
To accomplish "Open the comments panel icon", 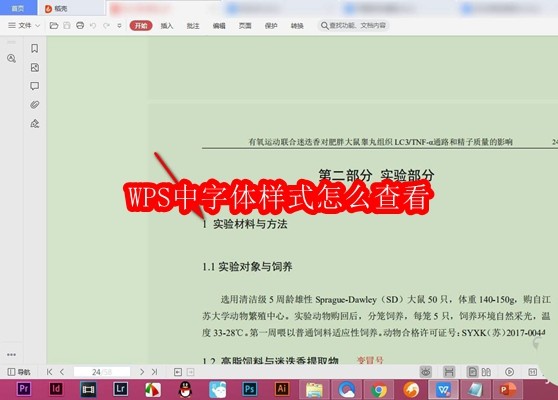I will coord(35,86).
